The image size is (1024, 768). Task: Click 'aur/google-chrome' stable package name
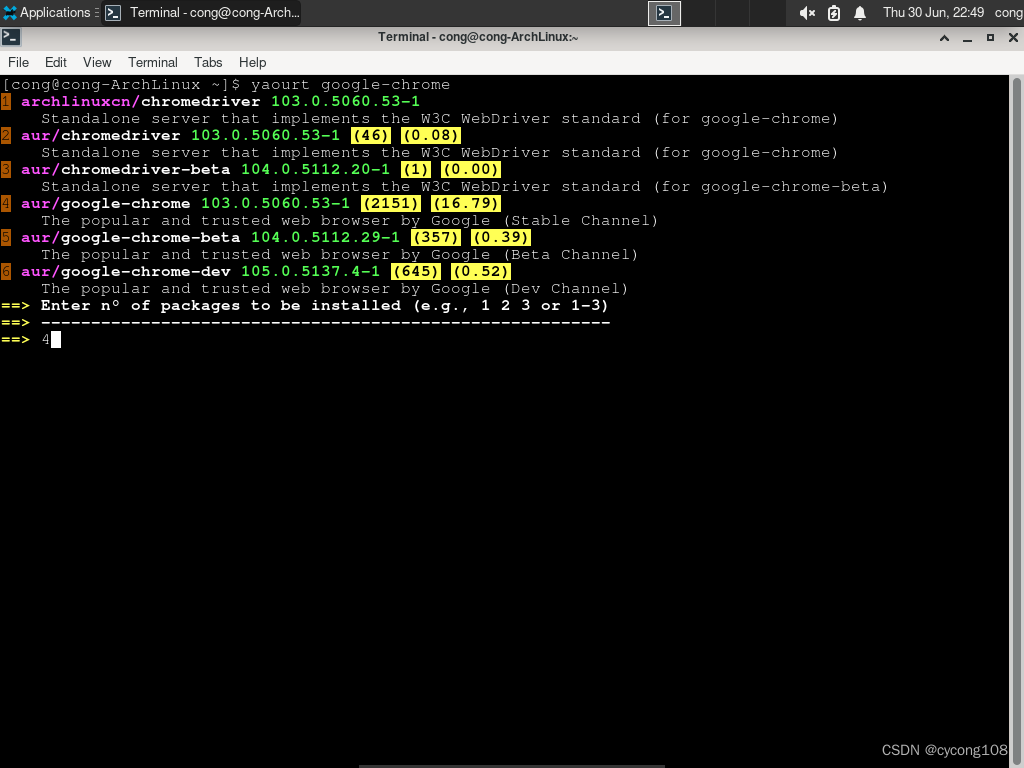(x=106, y=204)
